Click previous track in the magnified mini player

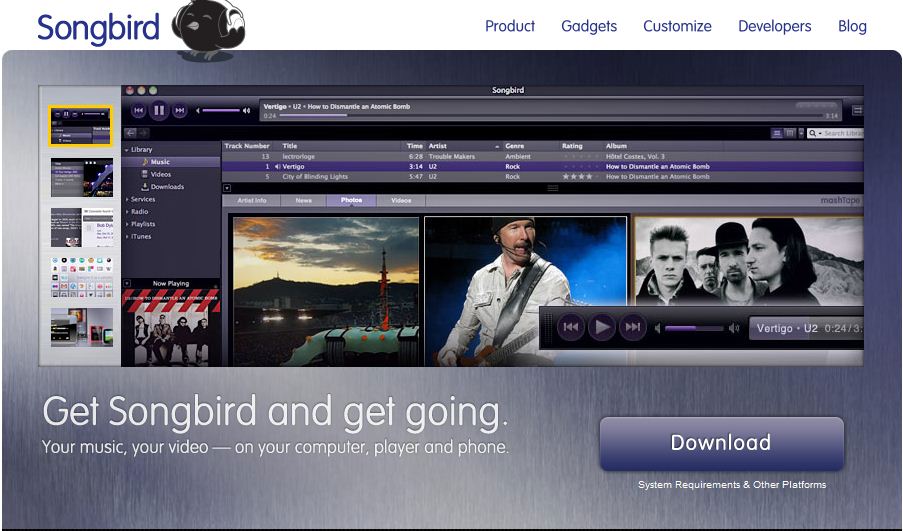[x=571, y=327]
